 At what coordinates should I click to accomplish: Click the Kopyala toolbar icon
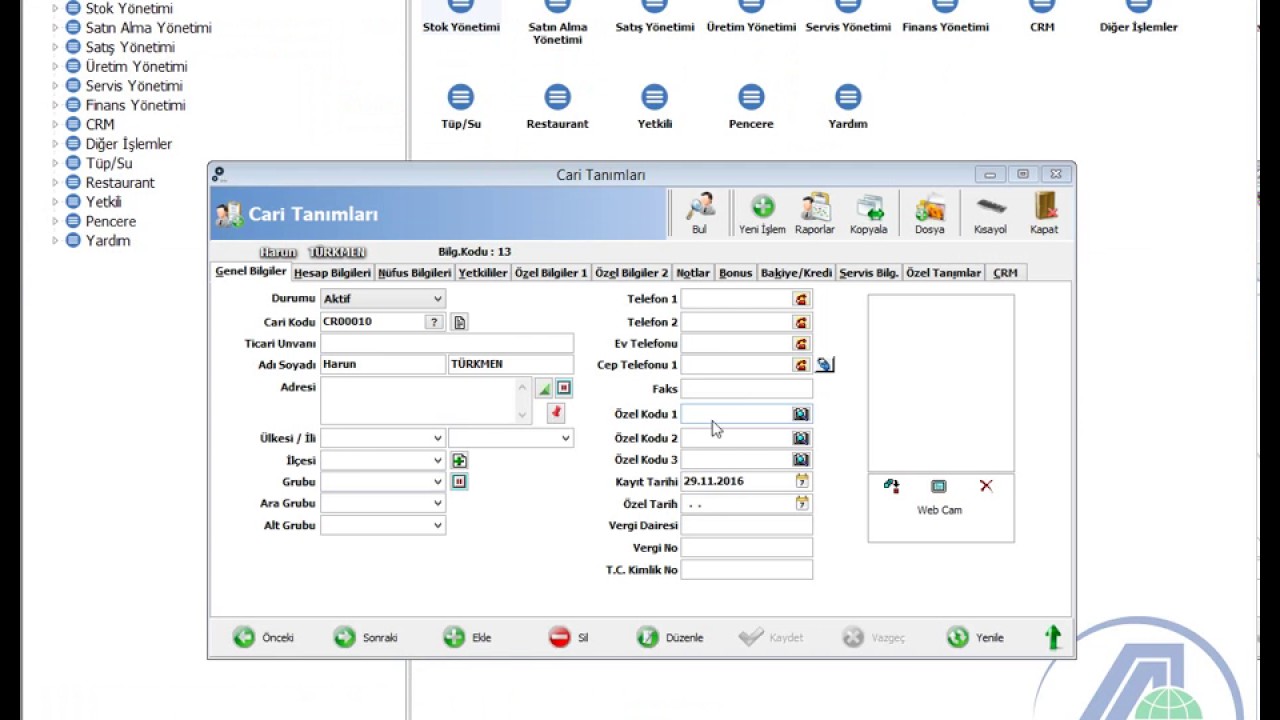868,208
